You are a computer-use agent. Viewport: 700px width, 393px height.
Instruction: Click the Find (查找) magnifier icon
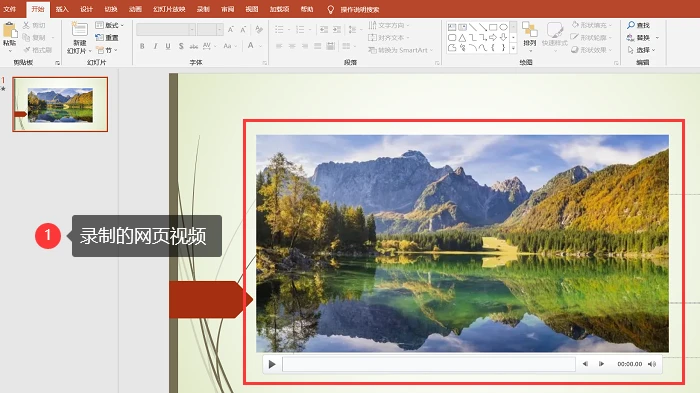coord(631,25)
